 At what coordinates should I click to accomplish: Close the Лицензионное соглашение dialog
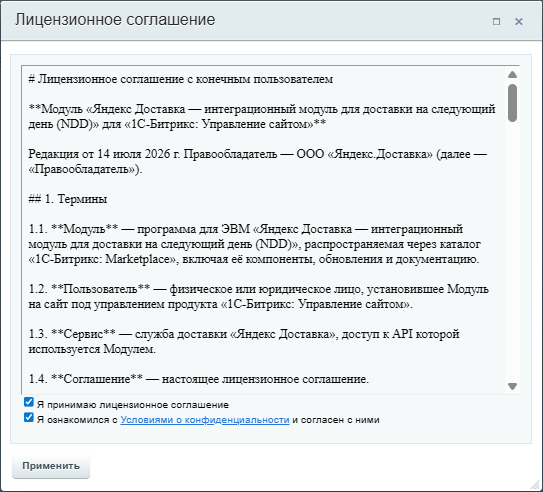click(518, 21)
